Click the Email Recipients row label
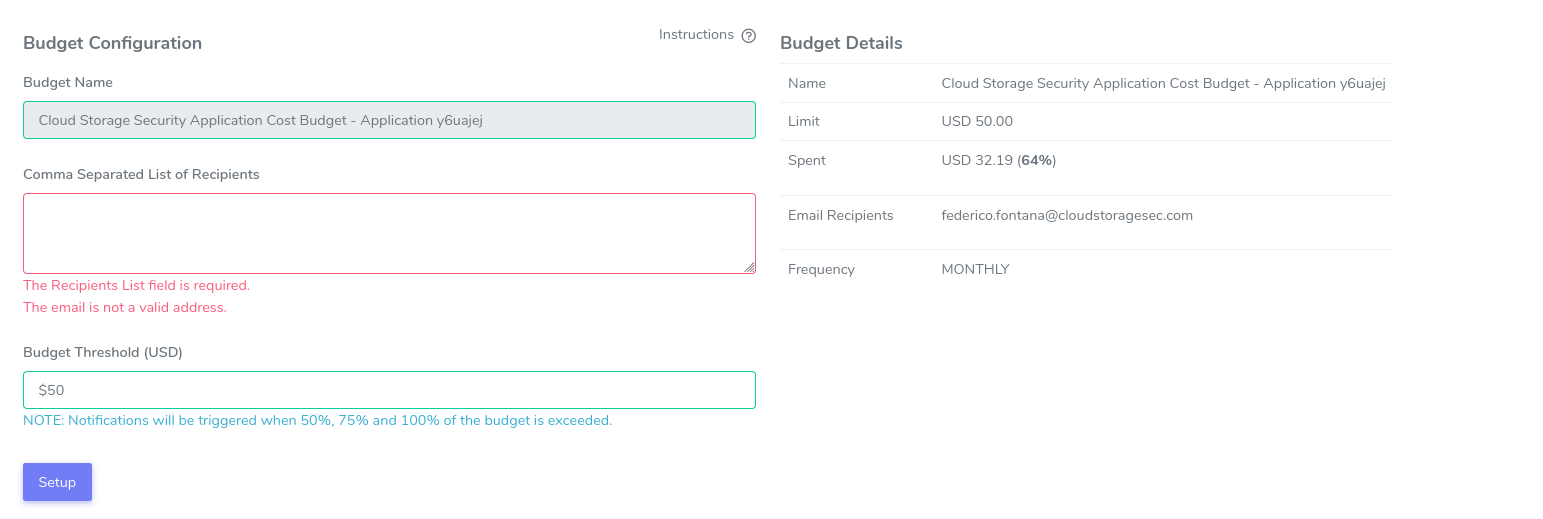The height and width of the screenshot is (519, 1543). coord(840,215)
